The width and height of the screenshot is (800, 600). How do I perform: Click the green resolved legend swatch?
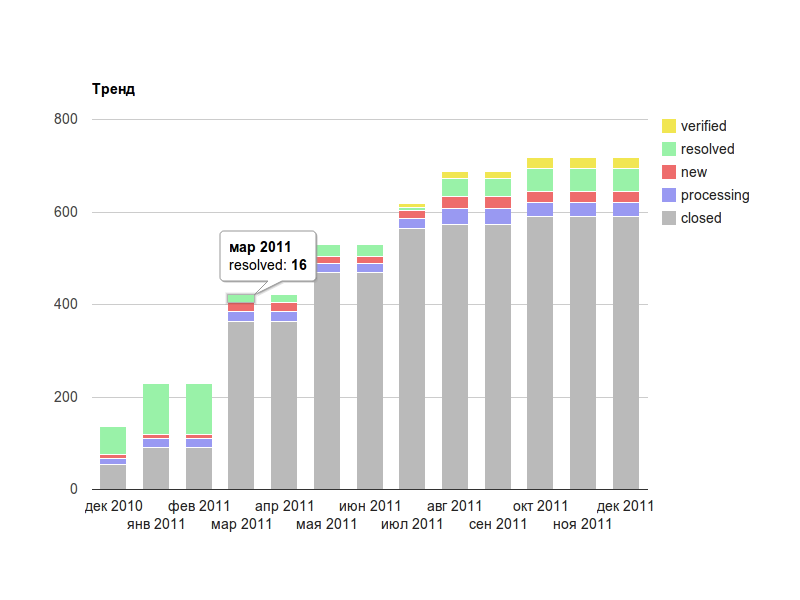click(x=669, y=149)
